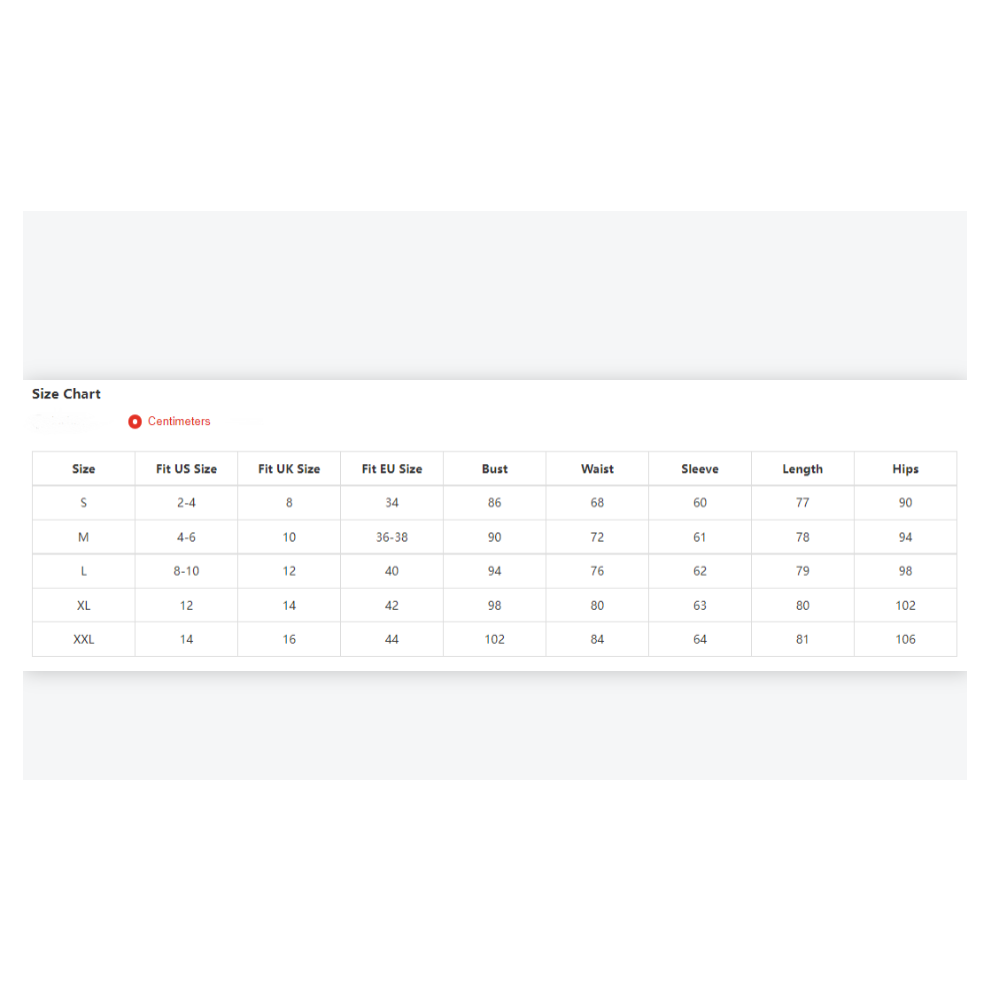This screenshot has height=990, width=990.
Task: Click the Fit UK Size column header
Action: [289, 469]
